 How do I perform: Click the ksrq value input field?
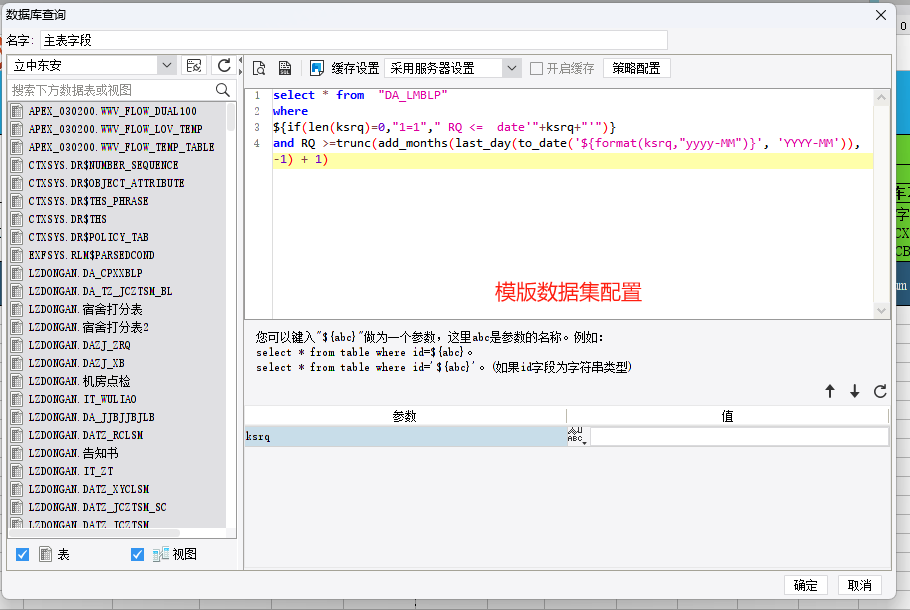pyautogui.click(x=739, y=436)
